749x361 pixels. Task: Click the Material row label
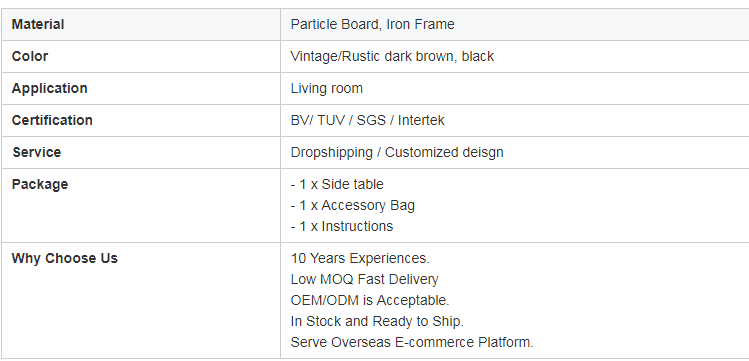(38, 24)
